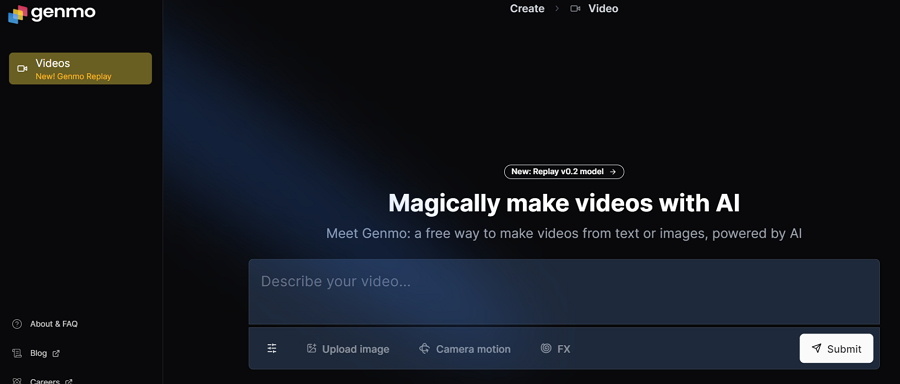The height and width of the screenshot is (384, 900).
Task: Click the external link icon next to Blog
Action: pos(56,354)
